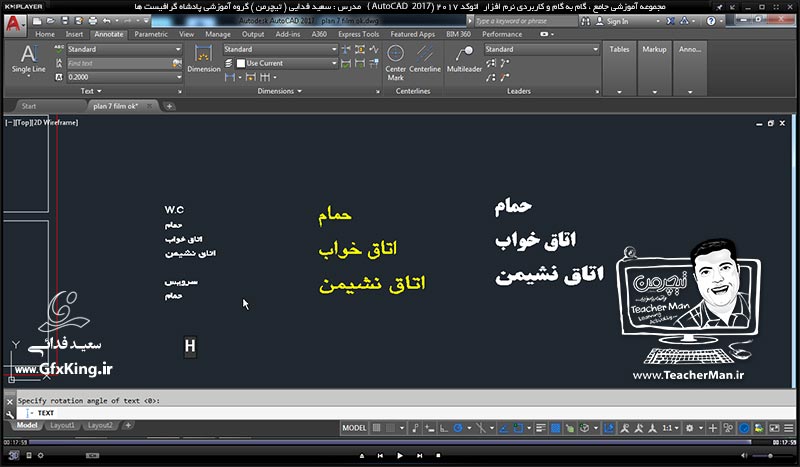Image resolution: width=800 pixels, height=467 pixels.
Task: Toggle Lineweight display in status bar
Action: [x=541, y=428]
